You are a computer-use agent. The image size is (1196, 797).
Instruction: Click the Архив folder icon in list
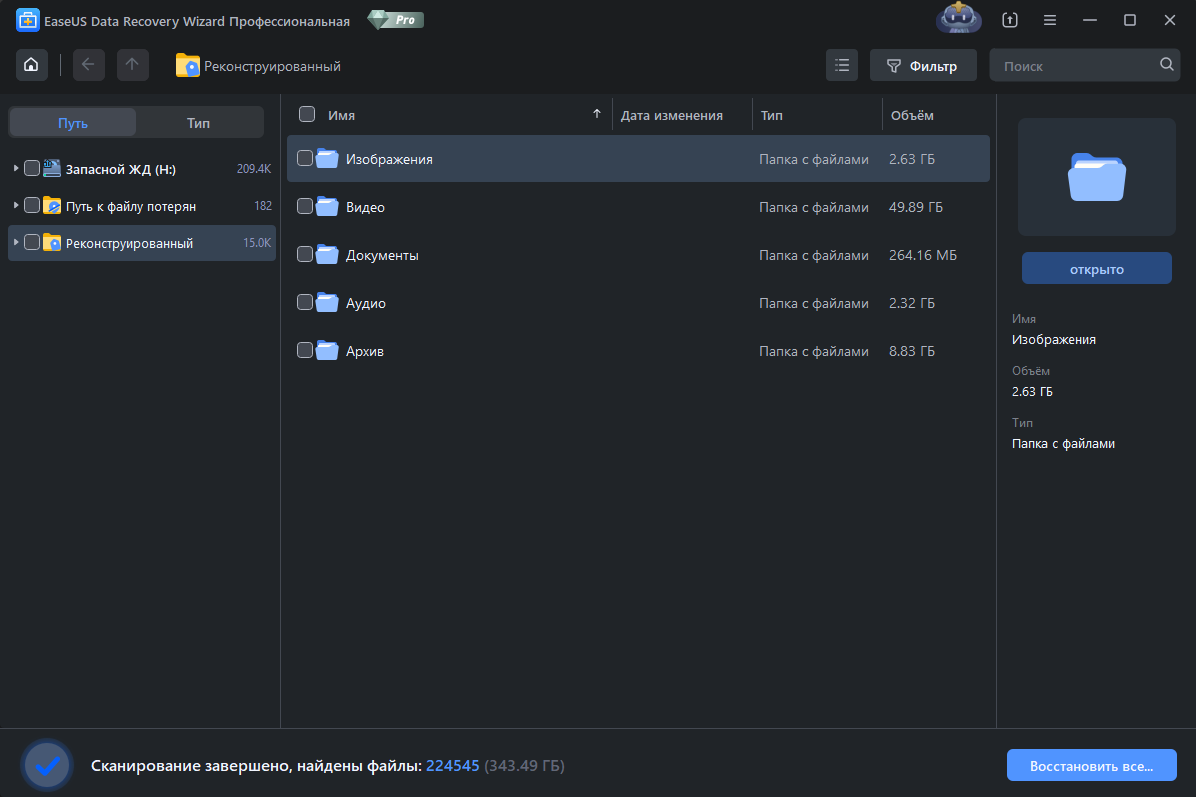327,351
